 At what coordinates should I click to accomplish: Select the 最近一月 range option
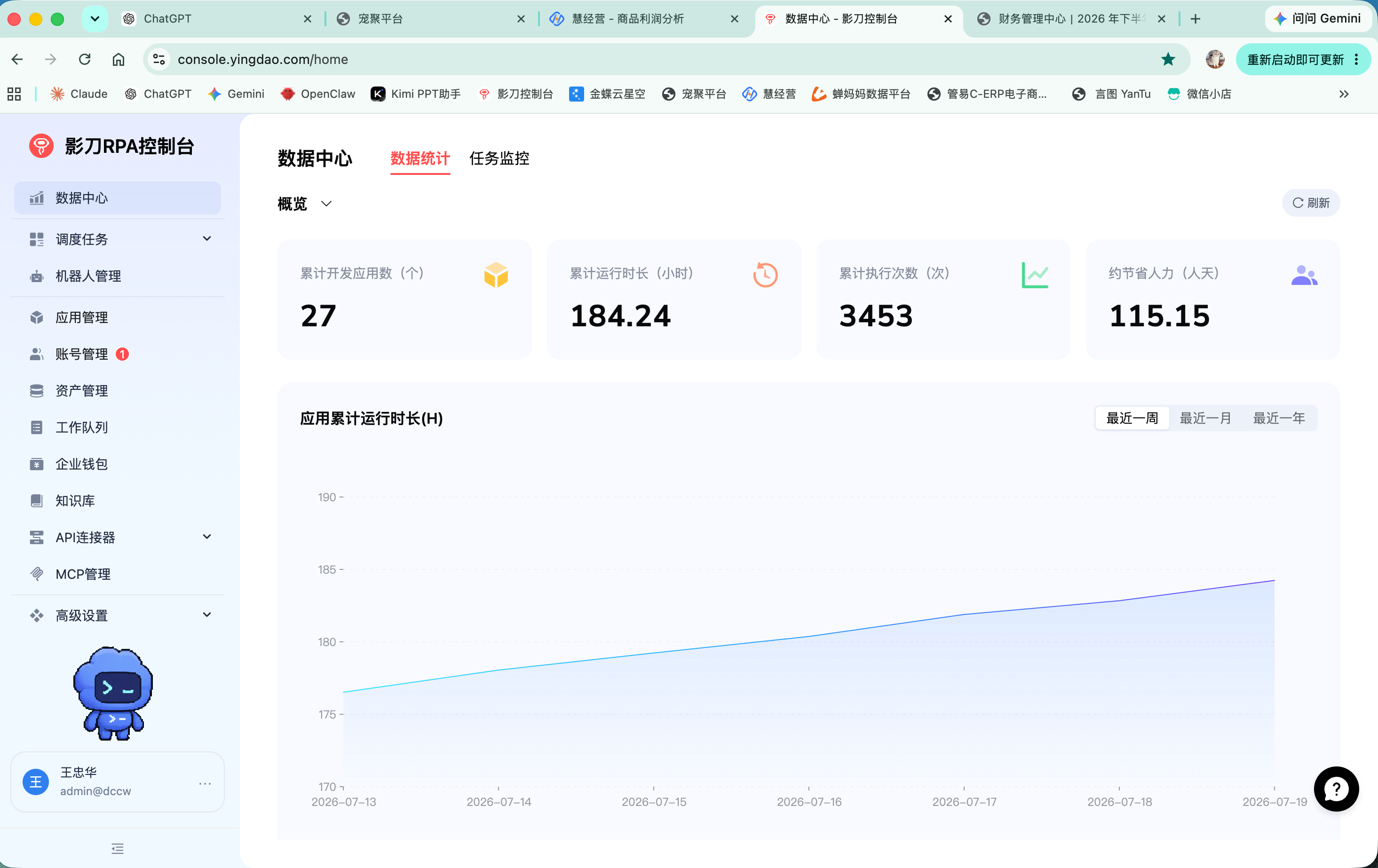[1205, 418]
